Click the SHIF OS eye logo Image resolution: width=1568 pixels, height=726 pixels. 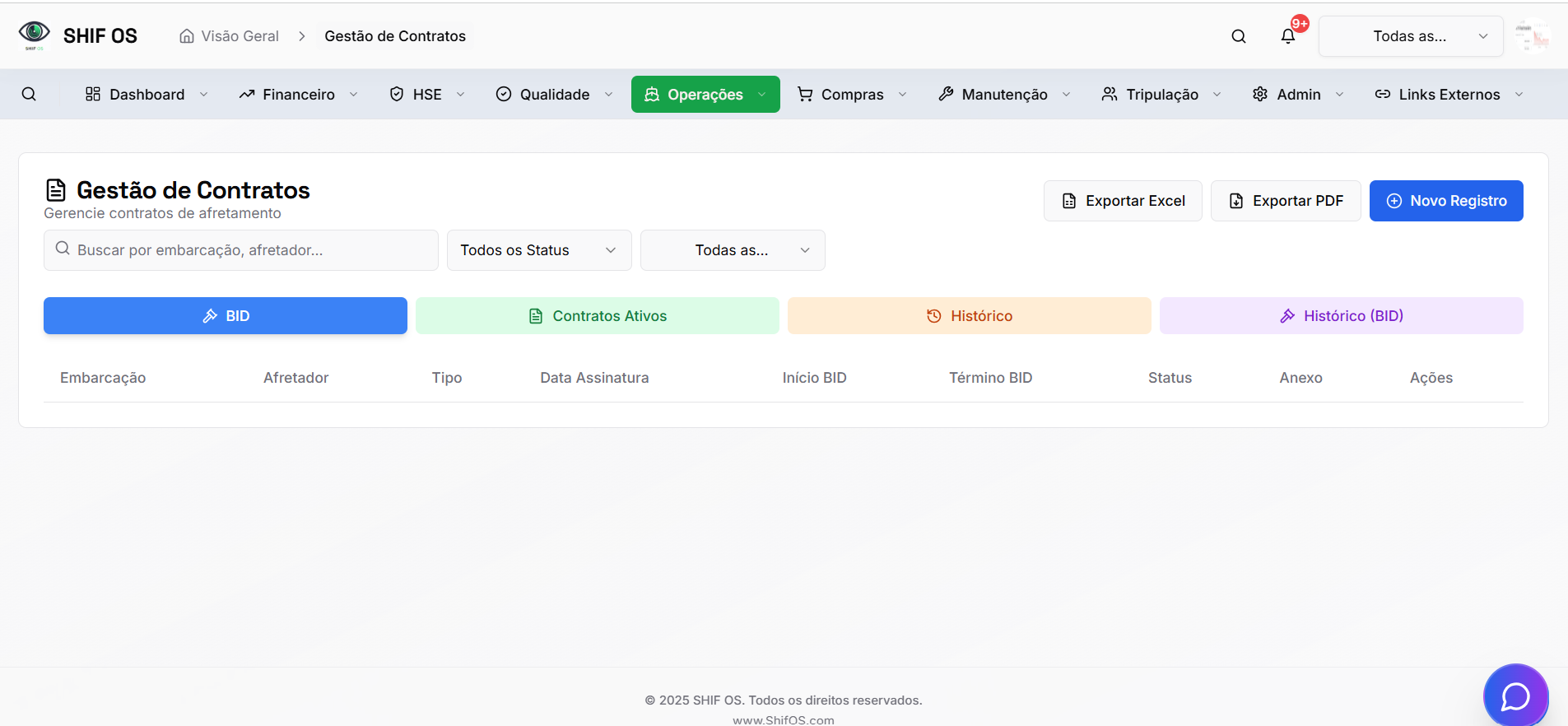click(34, 34)
